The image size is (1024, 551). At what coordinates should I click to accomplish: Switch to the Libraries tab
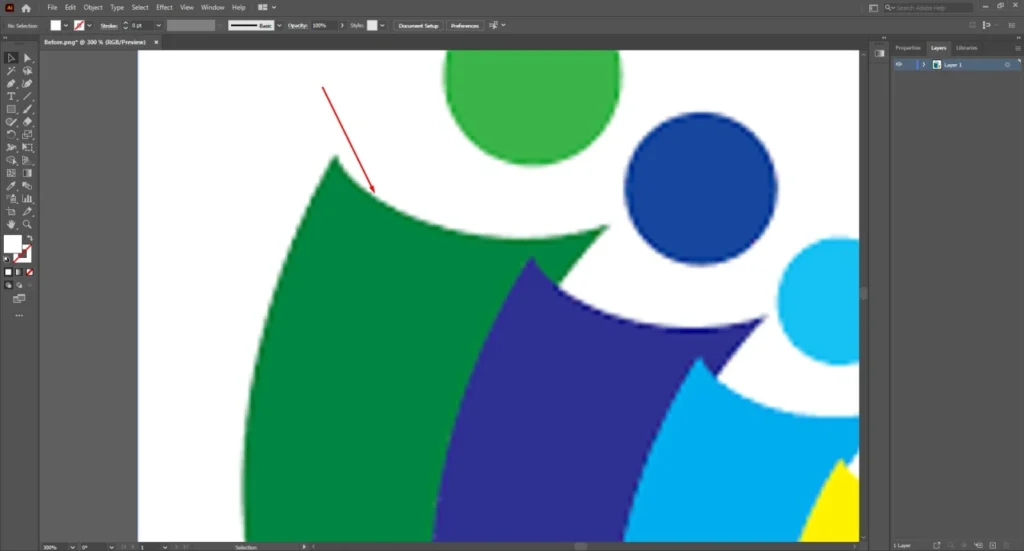tap(967, 48)
